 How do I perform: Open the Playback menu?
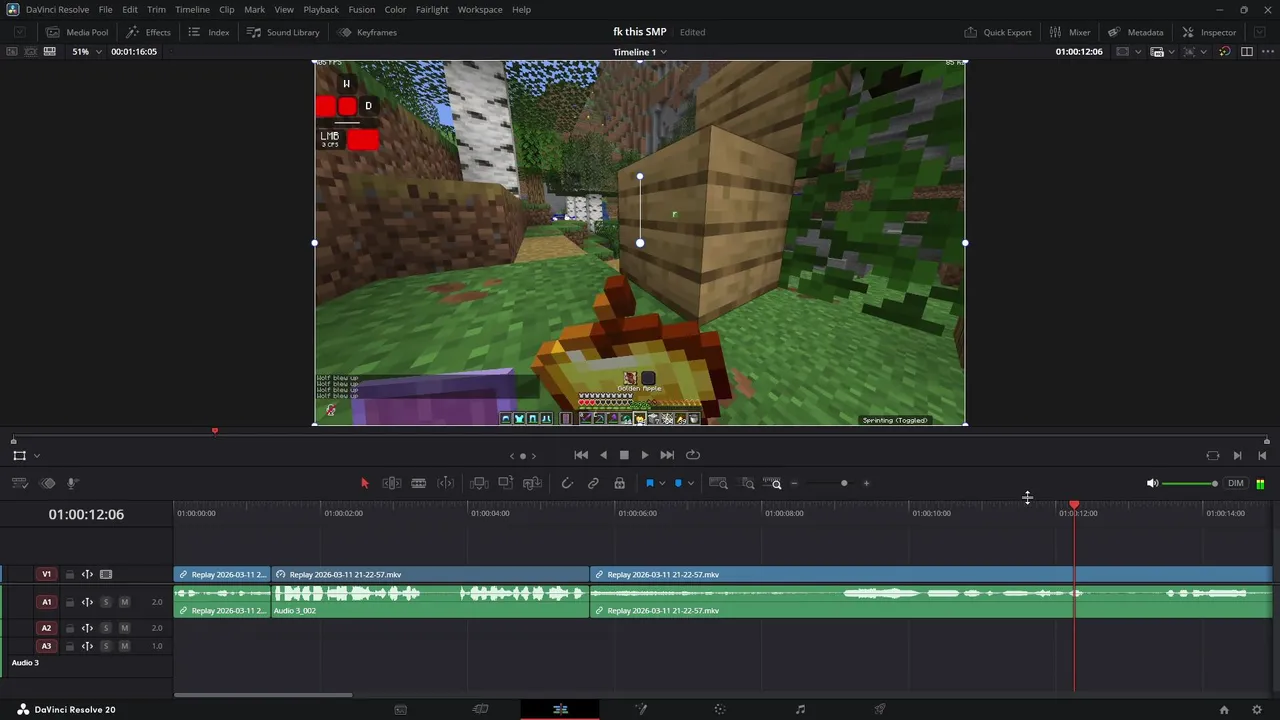(321, 9)
